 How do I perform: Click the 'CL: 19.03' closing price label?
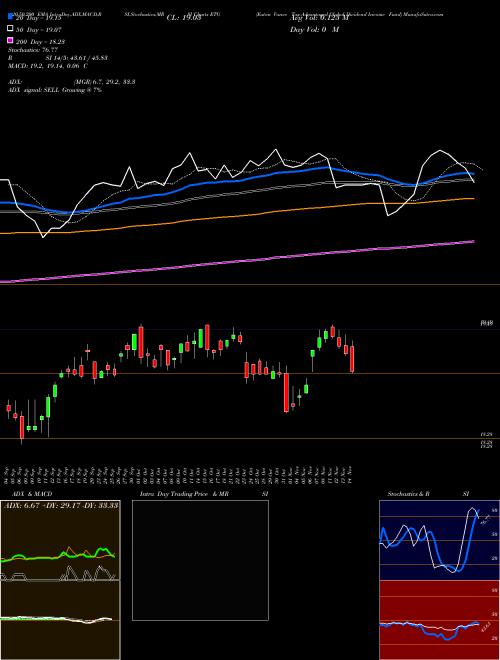coord(184,18)
